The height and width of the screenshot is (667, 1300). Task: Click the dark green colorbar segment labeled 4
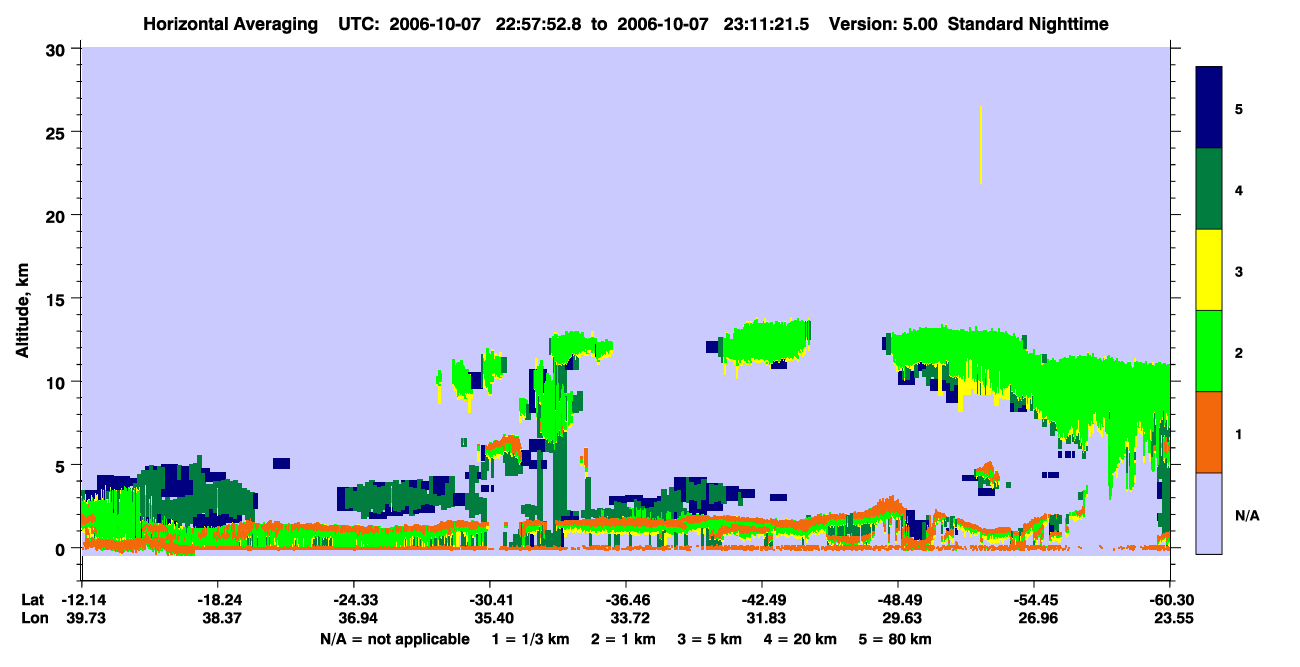[1209, 189]
